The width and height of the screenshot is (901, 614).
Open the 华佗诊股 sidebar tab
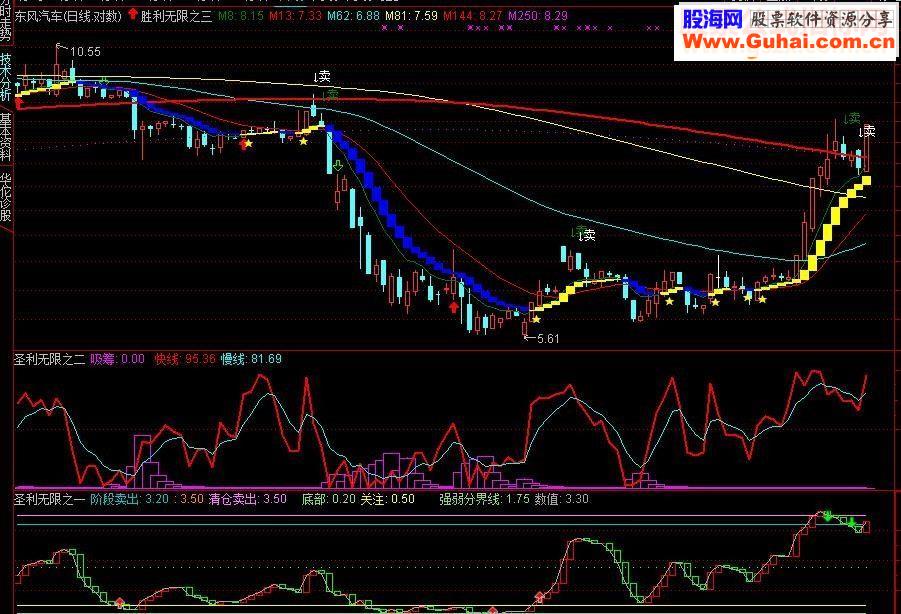[x=6, y=197]
